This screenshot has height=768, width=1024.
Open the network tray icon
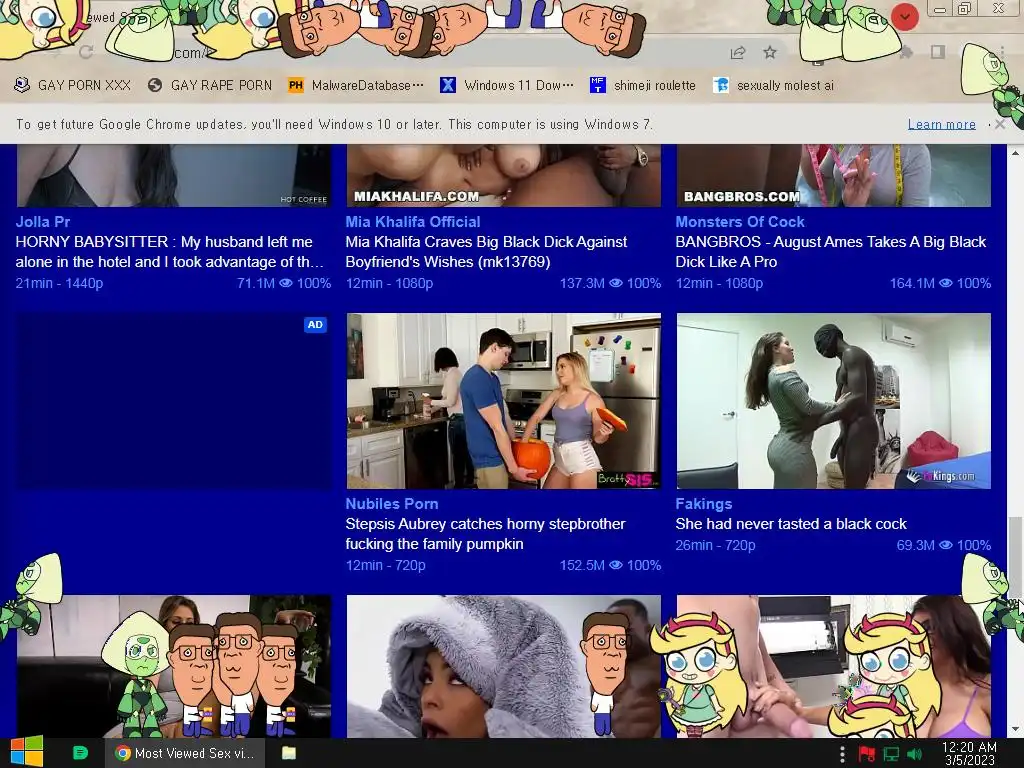pos(891,754)
